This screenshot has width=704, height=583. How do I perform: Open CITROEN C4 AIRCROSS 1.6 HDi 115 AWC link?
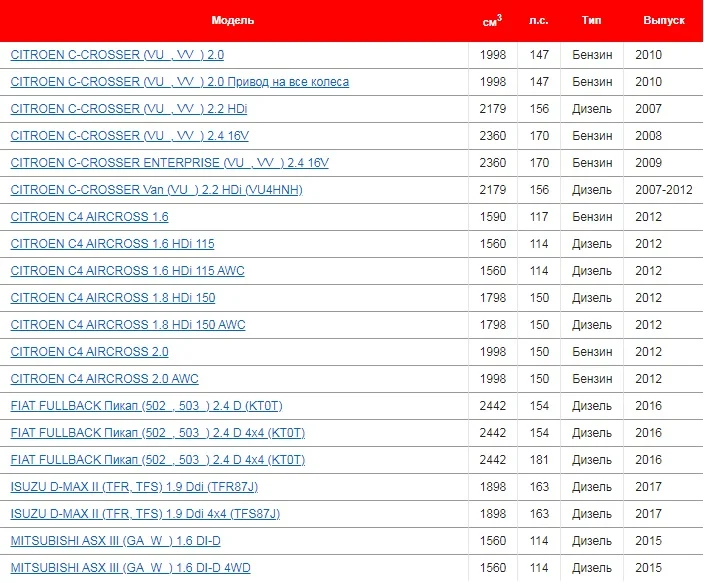(x=128, y=270)
